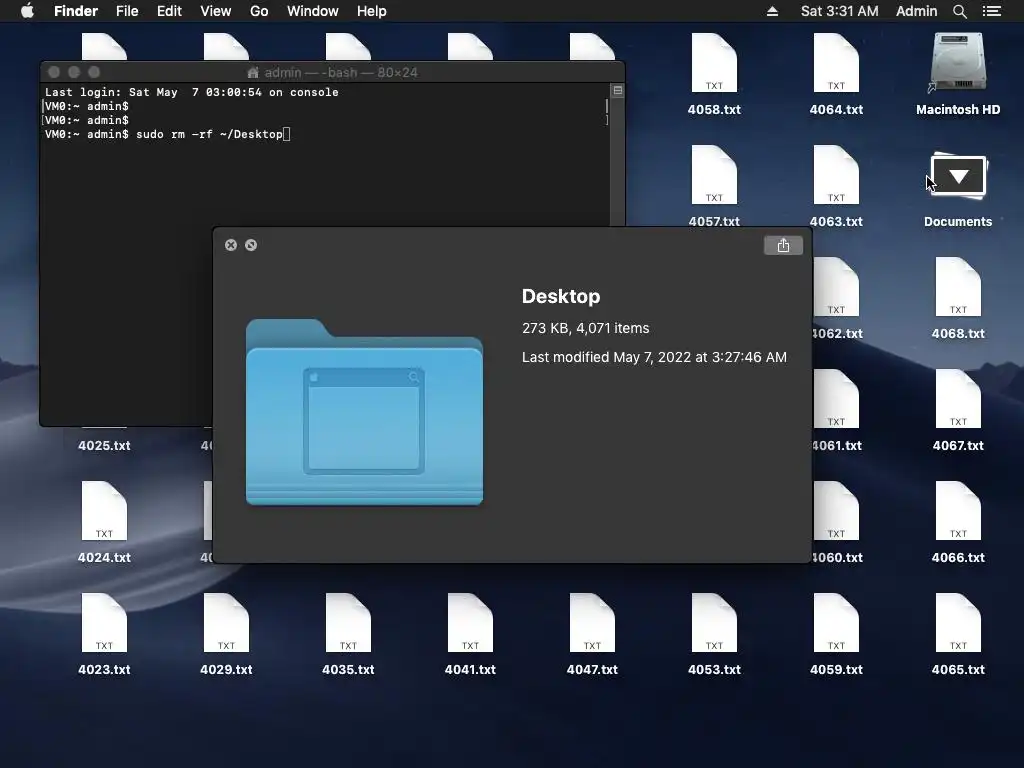
Task: Click the eject icon in menu bar
Action: (772, 11)
